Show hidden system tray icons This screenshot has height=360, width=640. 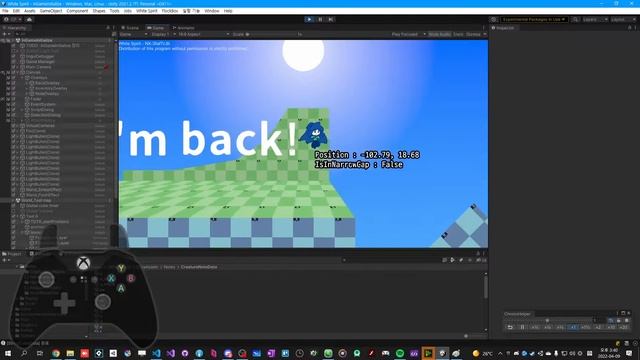pyautogui.click(x=500, y=353)
